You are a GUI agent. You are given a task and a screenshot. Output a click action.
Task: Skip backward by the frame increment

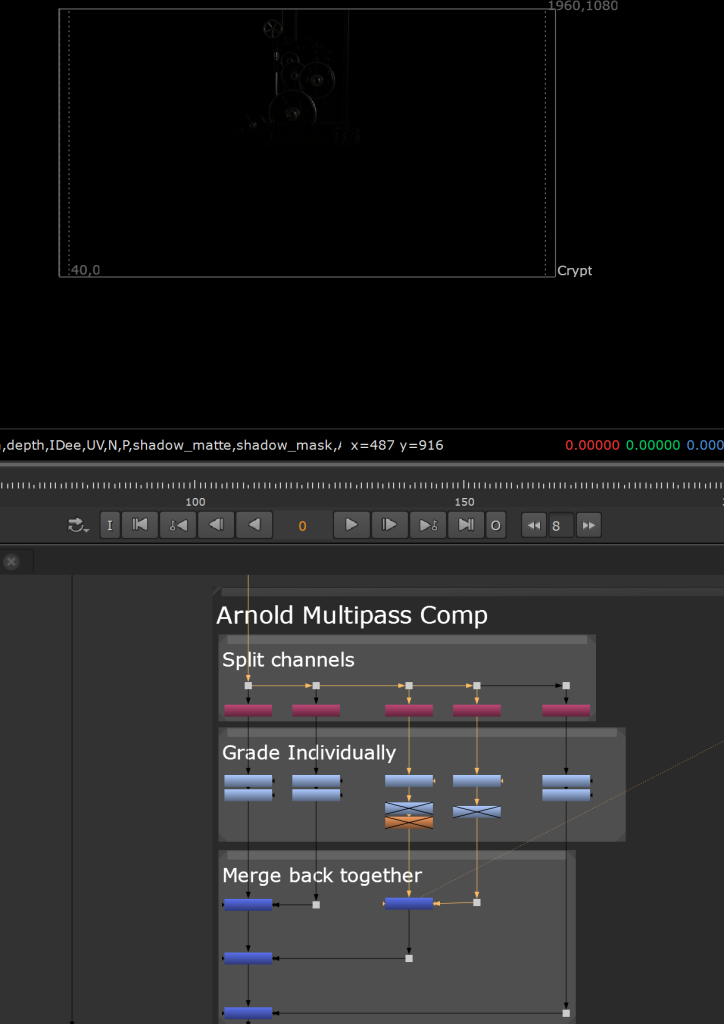pos(534,526)
